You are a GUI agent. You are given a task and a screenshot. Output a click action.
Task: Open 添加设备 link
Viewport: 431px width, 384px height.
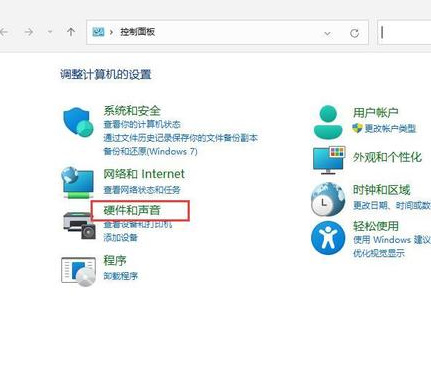click(x=120, y=237)
